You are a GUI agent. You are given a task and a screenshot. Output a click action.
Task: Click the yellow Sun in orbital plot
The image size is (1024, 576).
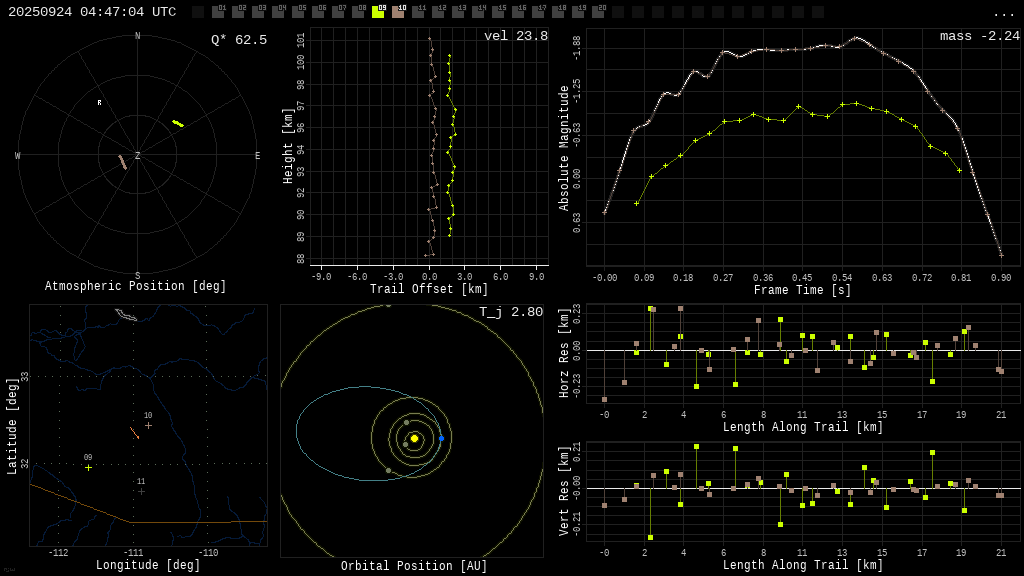pyautogui.click(x=414, y=438)
